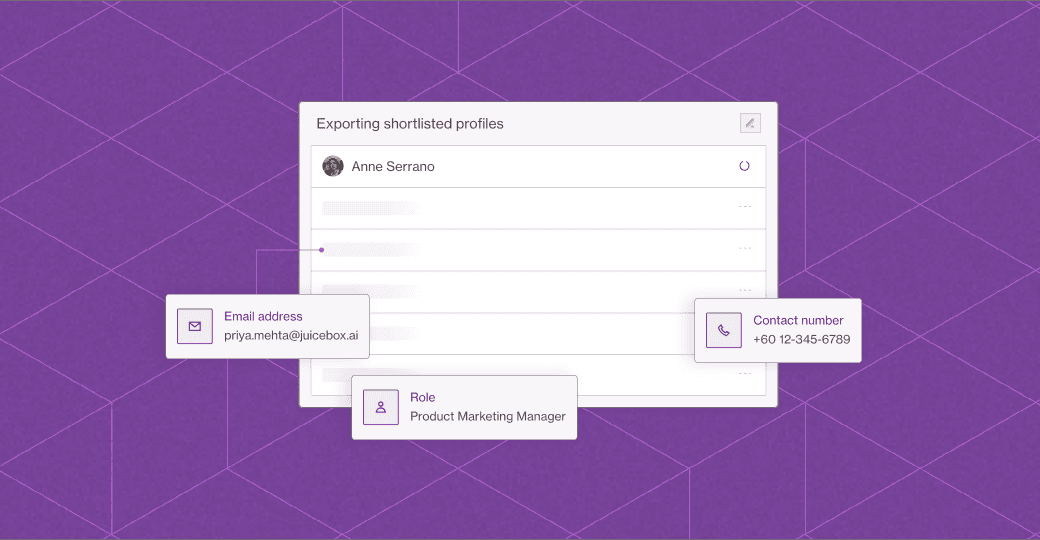
Task: Click the person icon on the Role card
Action: (381, 407)
